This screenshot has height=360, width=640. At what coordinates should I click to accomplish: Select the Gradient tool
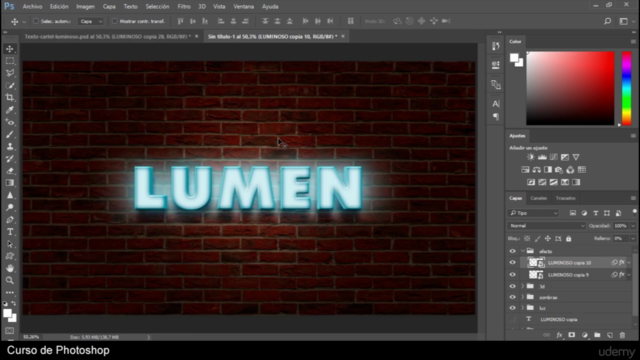[10, 183]
